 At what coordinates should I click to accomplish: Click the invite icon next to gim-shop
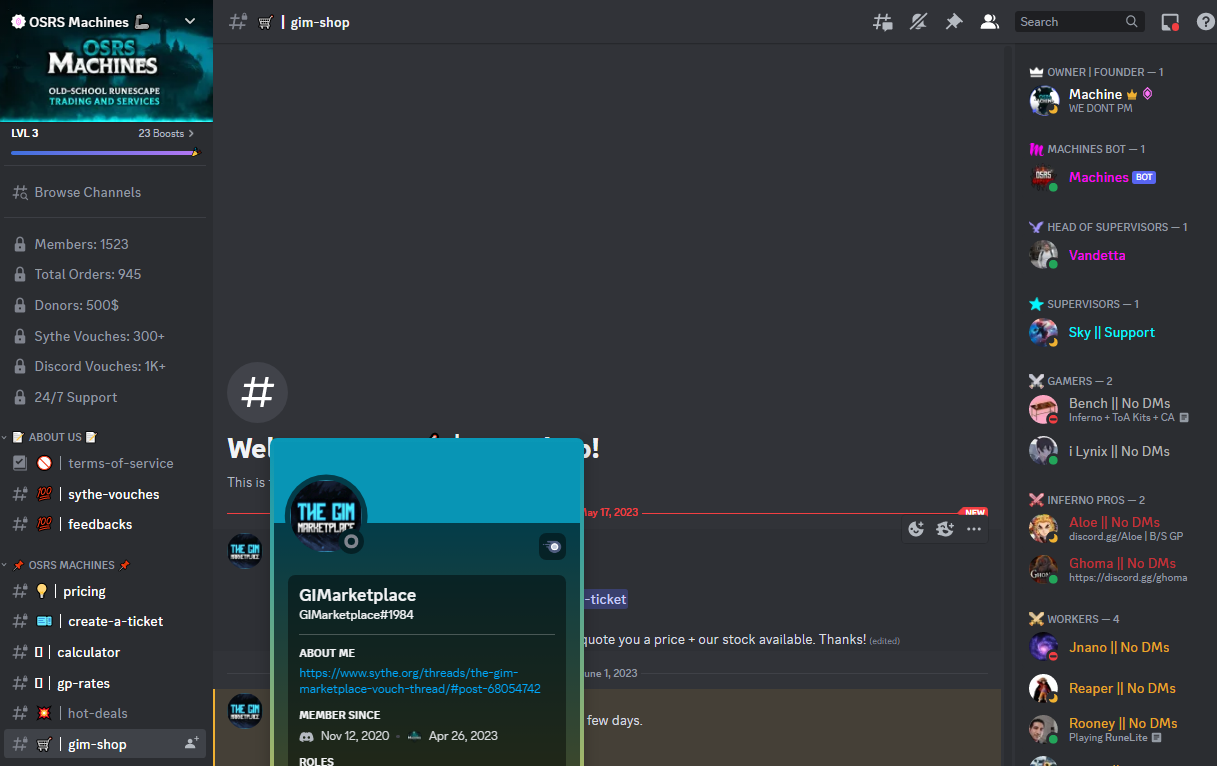192,744
